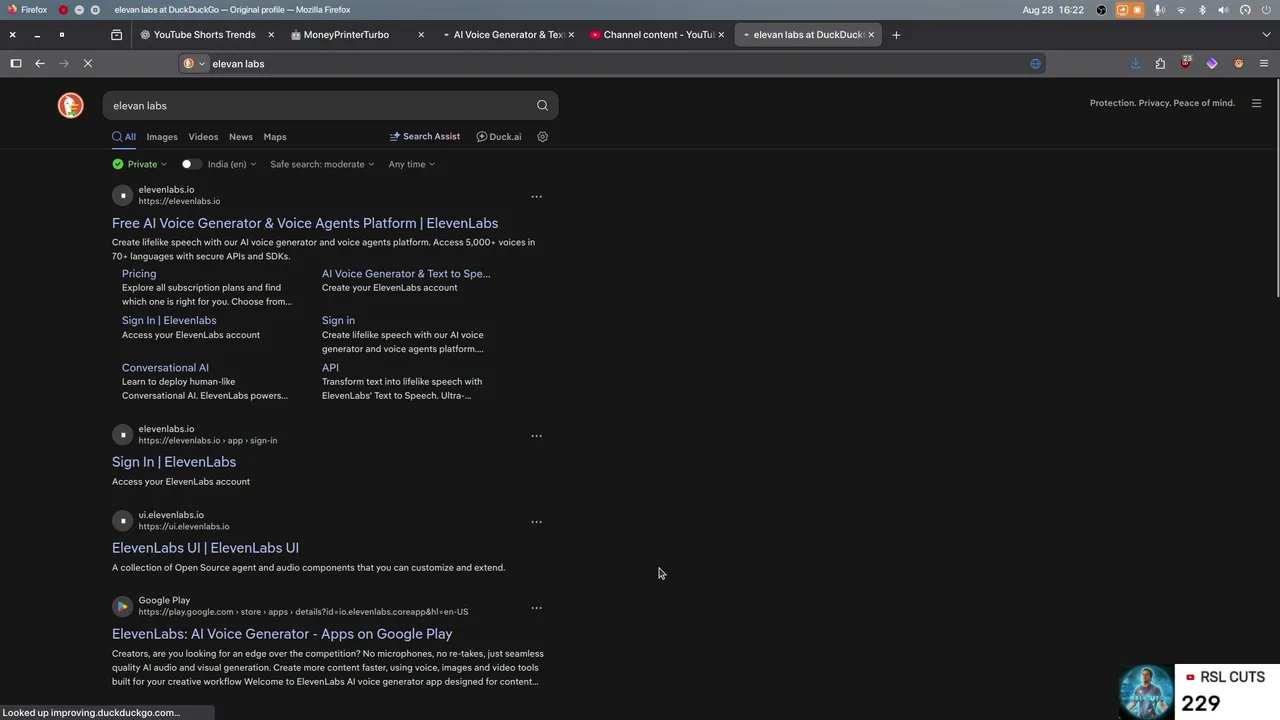The height and width of the screenshot is (720, 1280).
Task: Select the Images search tab
Action: [x=162, y=137]
